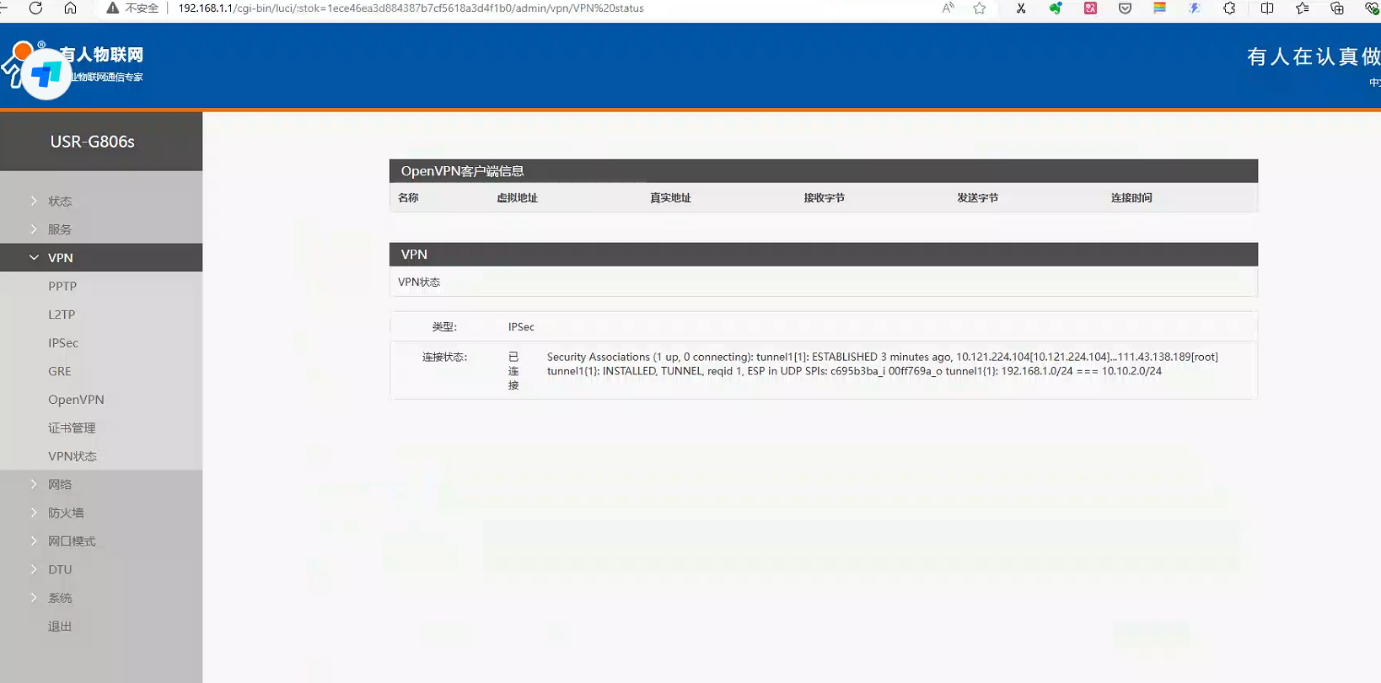This screenshot has height=683, width=1381.
Task: Click the read aloud icon in address bar
Action: coord(948,8)
